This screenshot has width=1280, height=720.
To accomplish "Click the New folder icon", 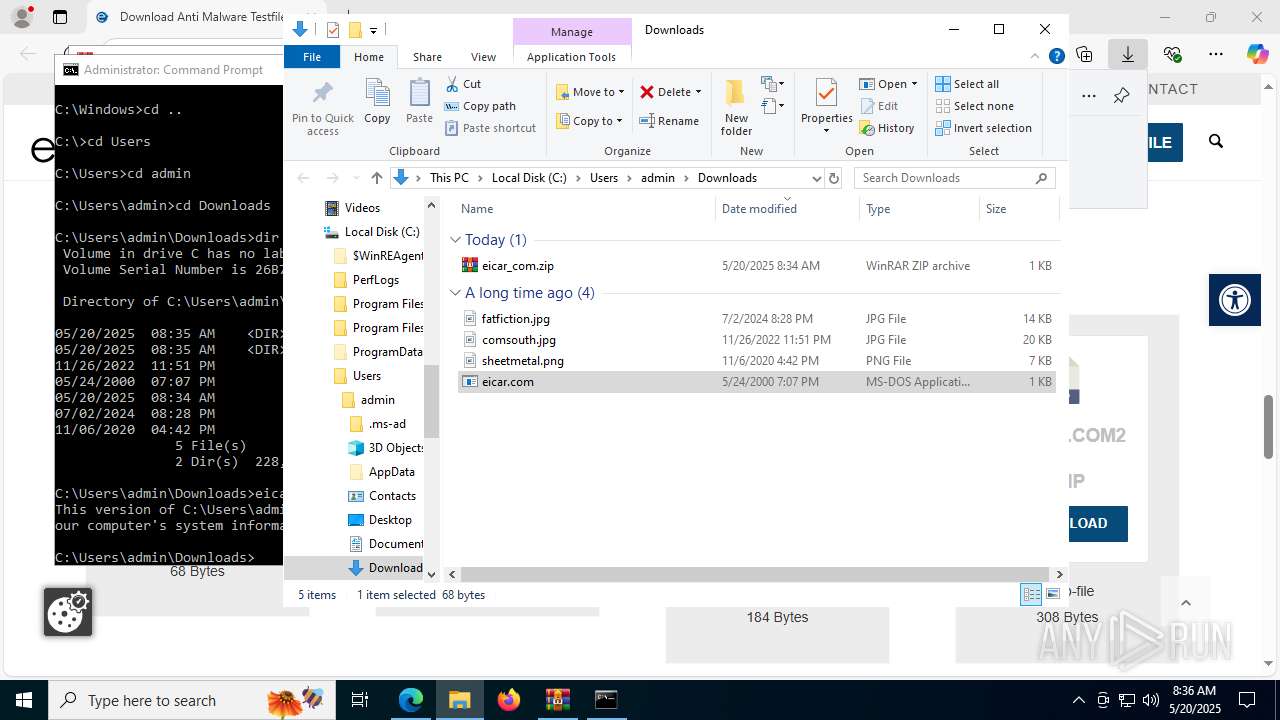I will pyautogui.click(x=736, y=107).
